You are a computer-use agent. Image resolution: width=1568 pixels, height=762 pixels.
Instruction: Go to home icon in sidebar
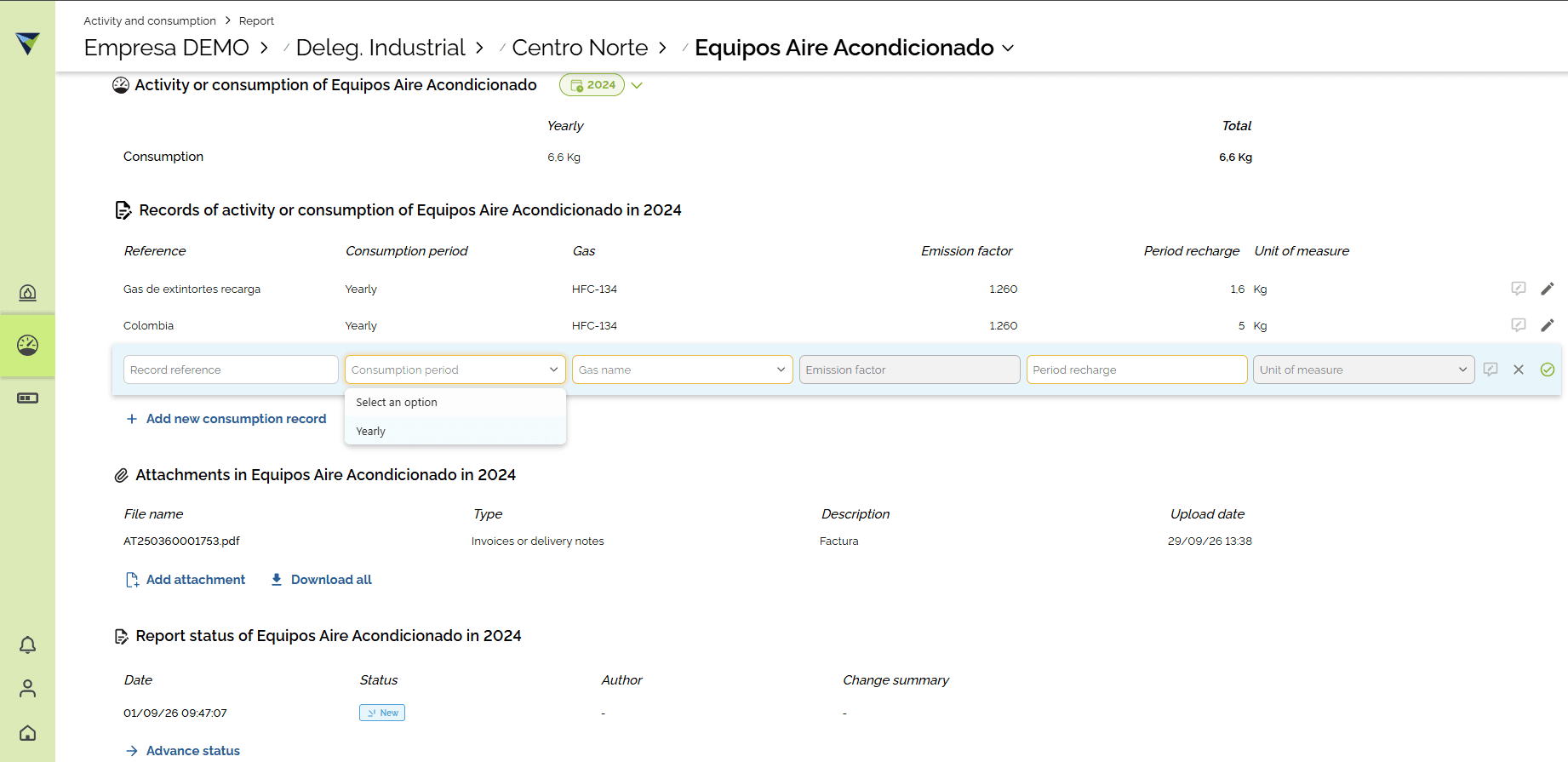[27, 732]
